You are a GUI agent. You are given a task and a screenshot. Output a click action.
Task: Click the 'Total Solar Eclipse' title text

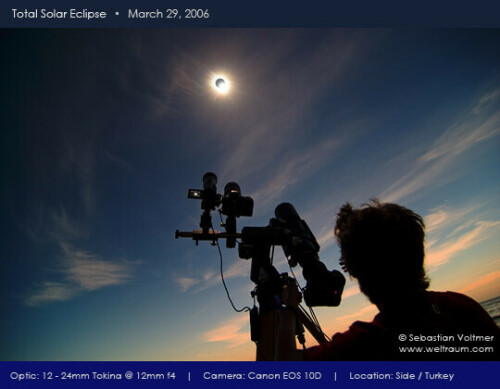point(59,14)
